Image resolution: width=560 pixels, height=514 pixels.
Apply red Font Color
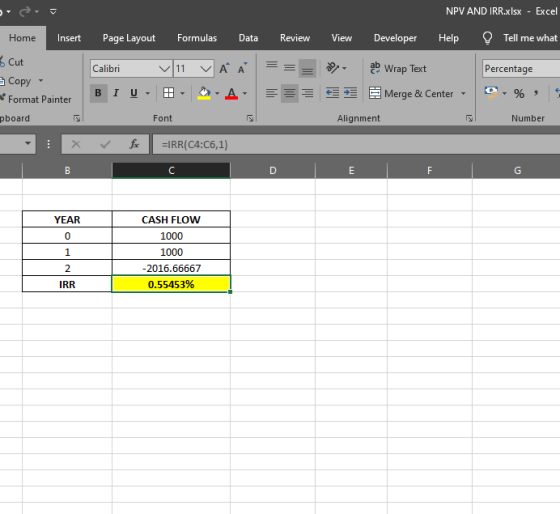[231, 93]
